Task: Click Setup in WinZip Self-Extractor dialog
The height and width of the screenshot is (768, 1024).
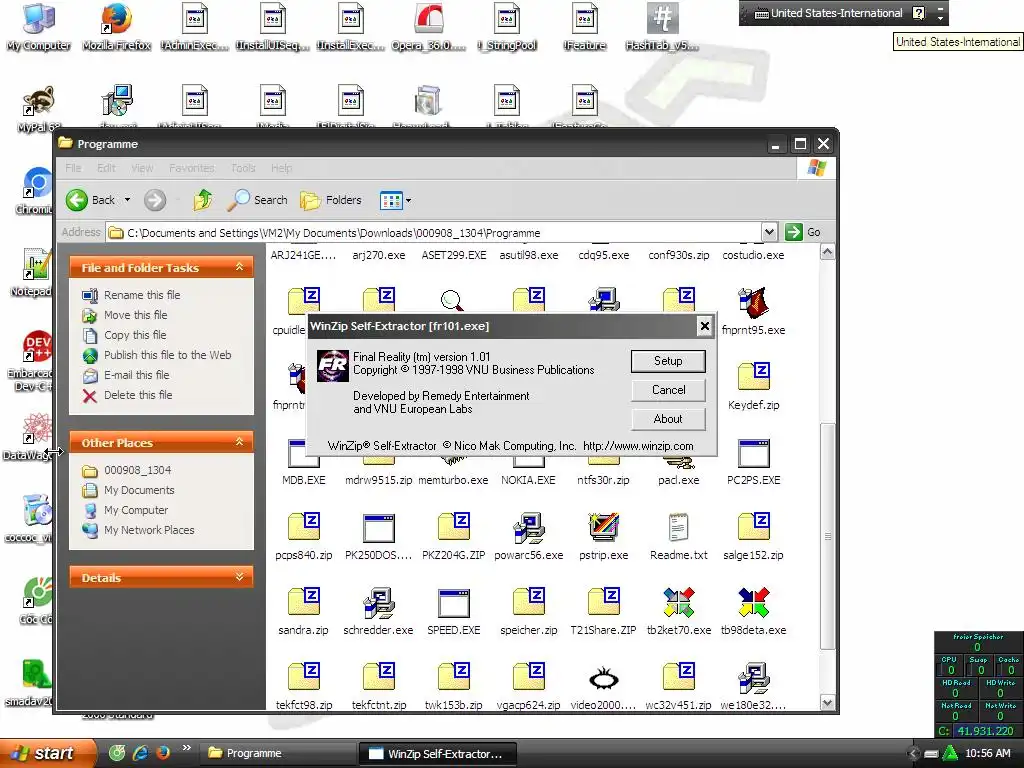Action: 668,361
